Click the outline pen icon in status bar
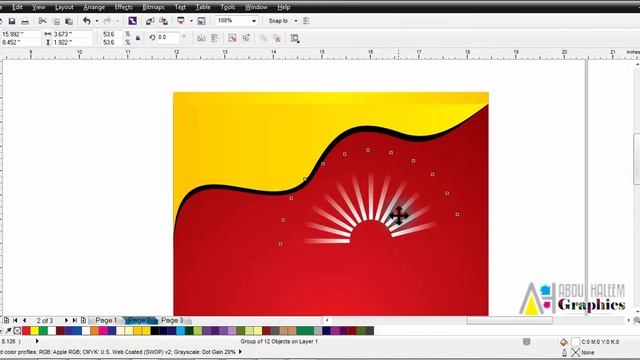The height and width of the screenshot is (360, 640). [x=564, y=352]
